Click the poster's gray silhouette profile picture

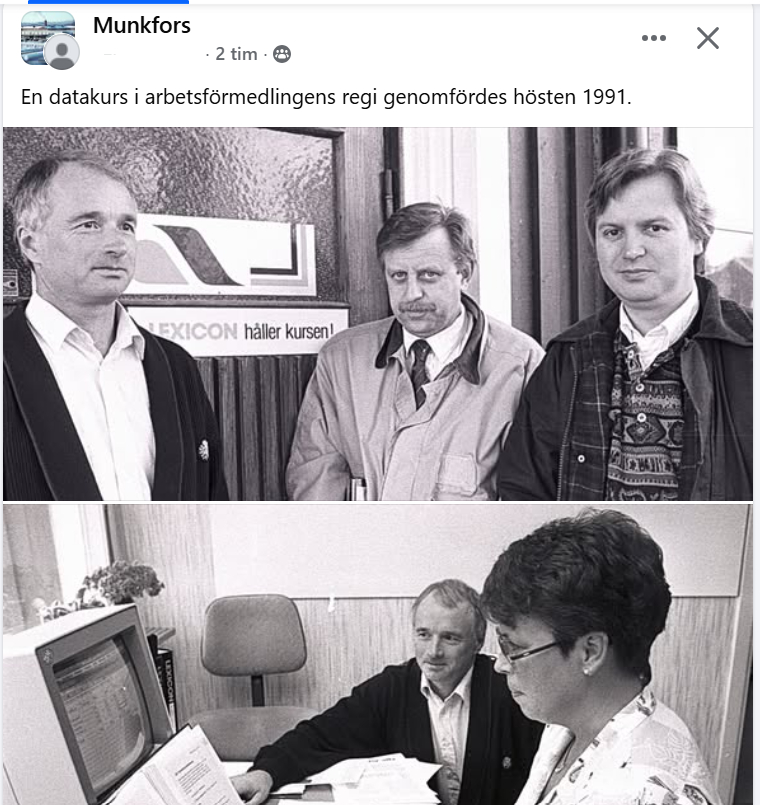pyautogui.click(x=62, y=52)
